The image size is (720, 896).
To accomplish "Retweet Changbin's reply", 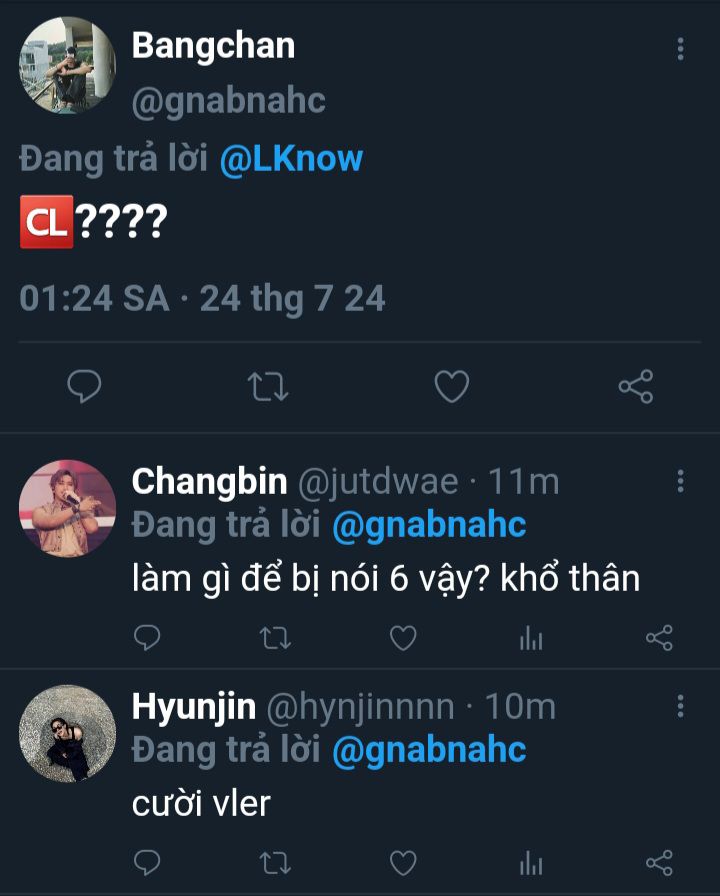I will pos(272,637).
